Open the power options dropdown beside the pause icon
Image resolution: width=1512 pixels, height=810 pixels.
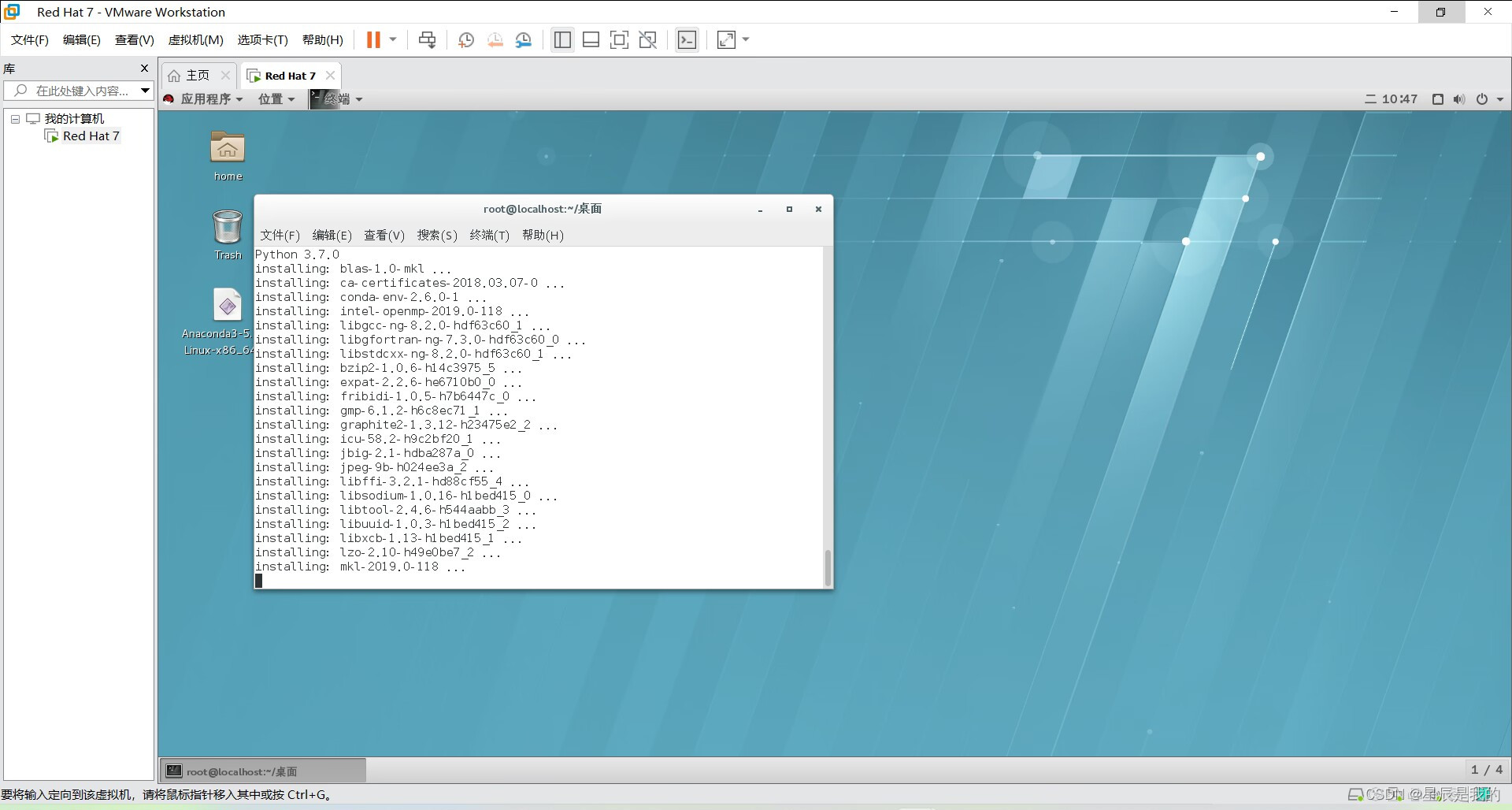(392, 40)
